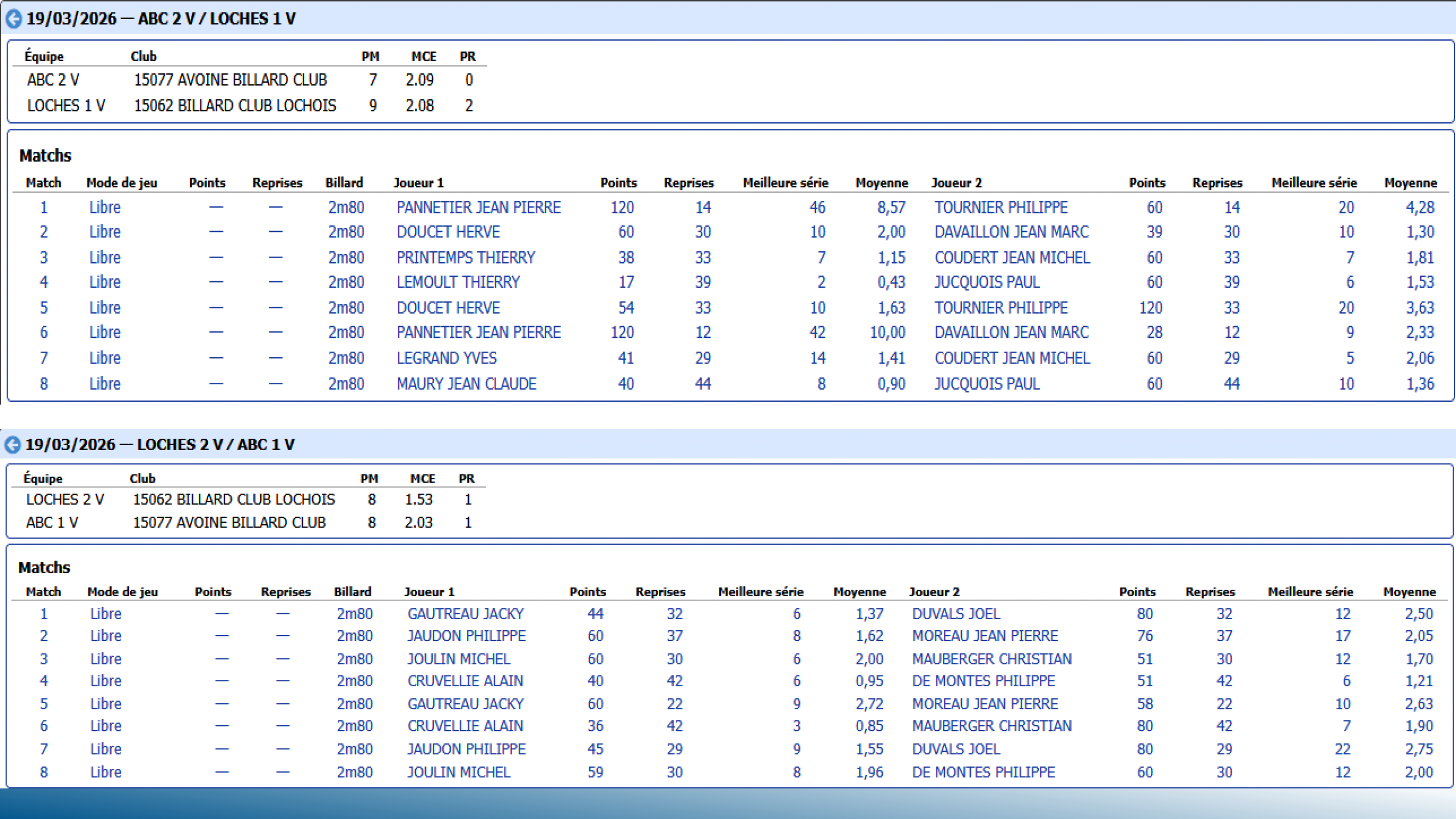Viewport: 1456px width, 819px height.
Task: Click the Joueur 1 header in first table
Action: coord(418,183)
